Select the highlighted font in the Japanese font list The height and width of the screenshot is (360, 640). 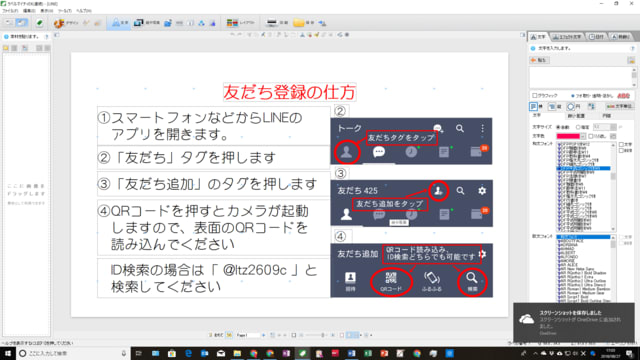(x=584, y=168)
